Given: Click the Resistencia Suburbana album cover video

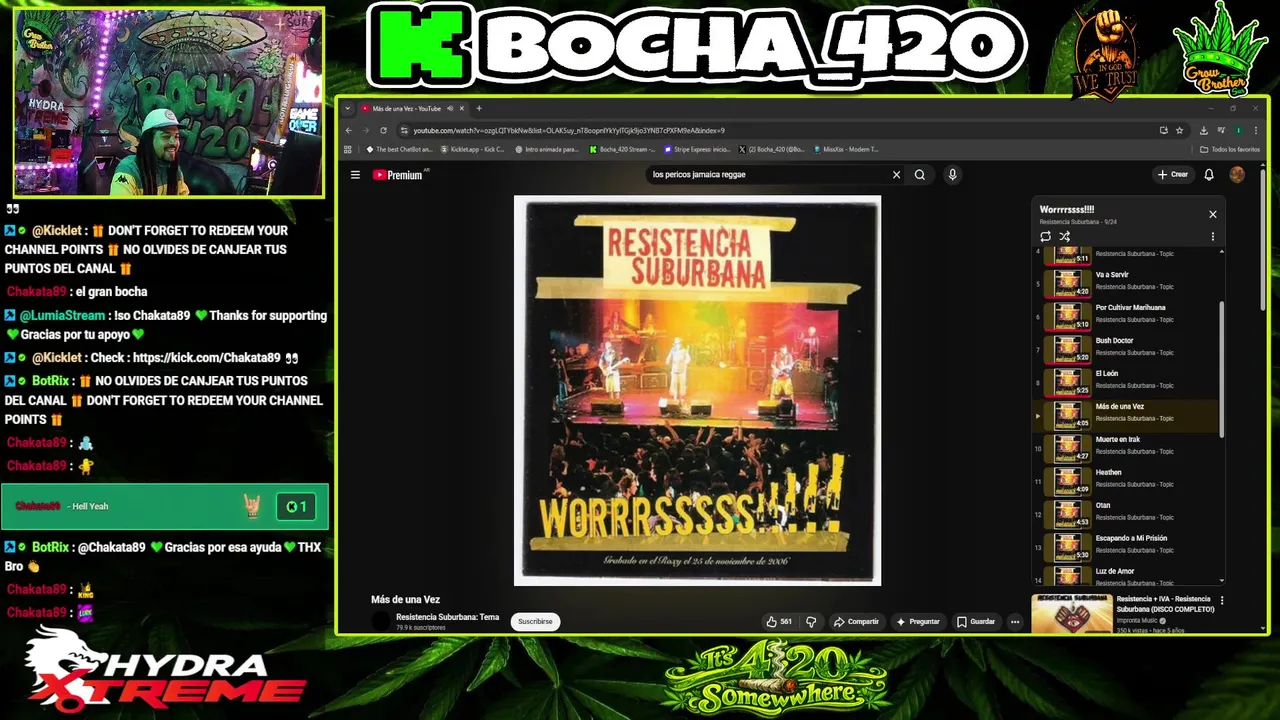Looking at the screenshot, I should pyautogui.click(x=697, y=390).
